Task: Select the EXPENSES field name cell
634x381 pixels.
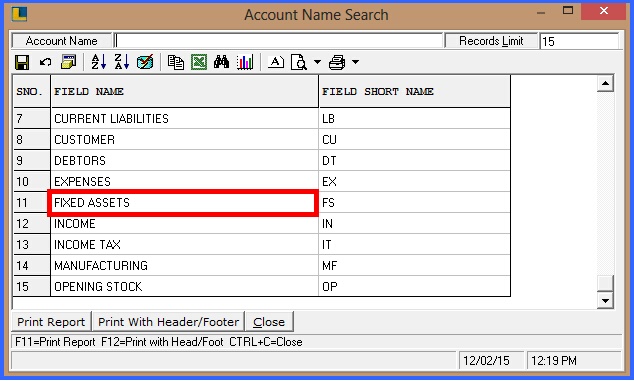Action: click(x=184, y=182)
